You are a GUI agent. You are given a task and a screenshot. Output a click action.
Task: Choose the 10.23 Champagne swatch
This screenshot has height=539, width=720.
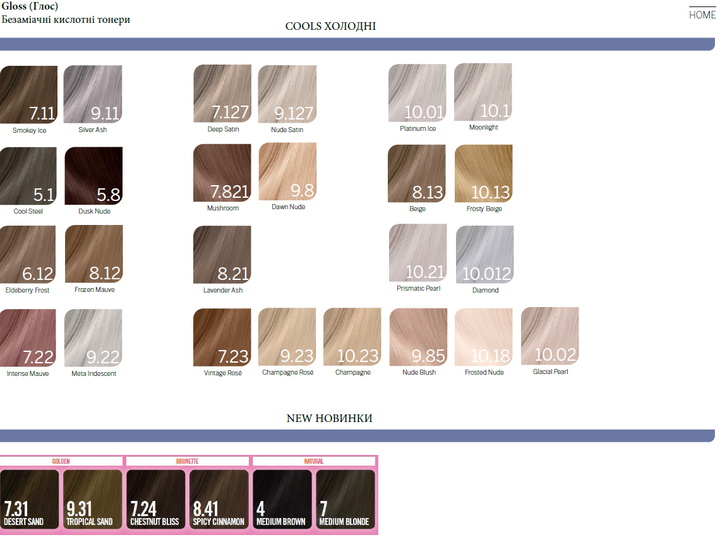click(352, 337)
